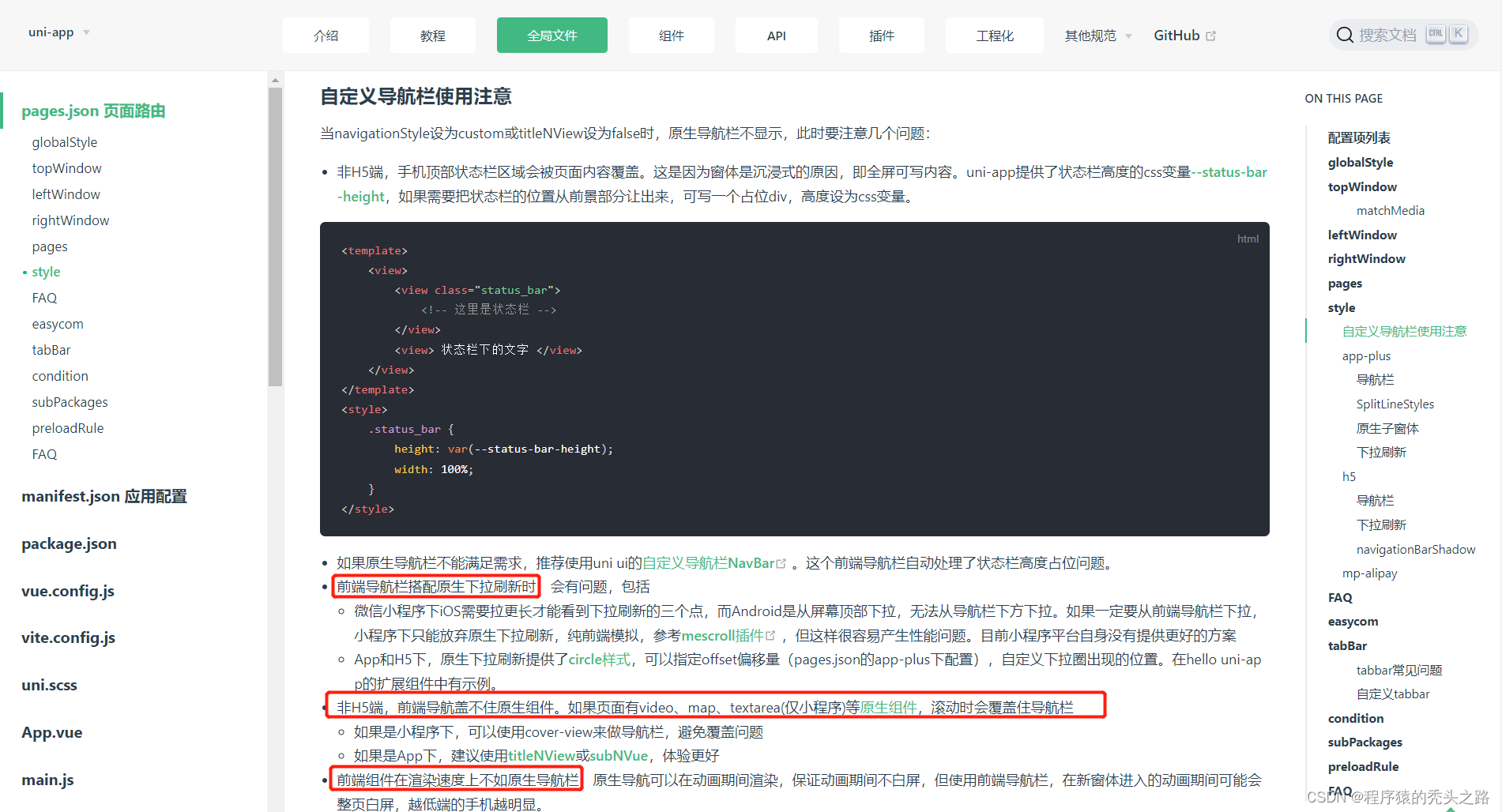
Task: Click the green bullet beside style item
Action: click(24, 272)
